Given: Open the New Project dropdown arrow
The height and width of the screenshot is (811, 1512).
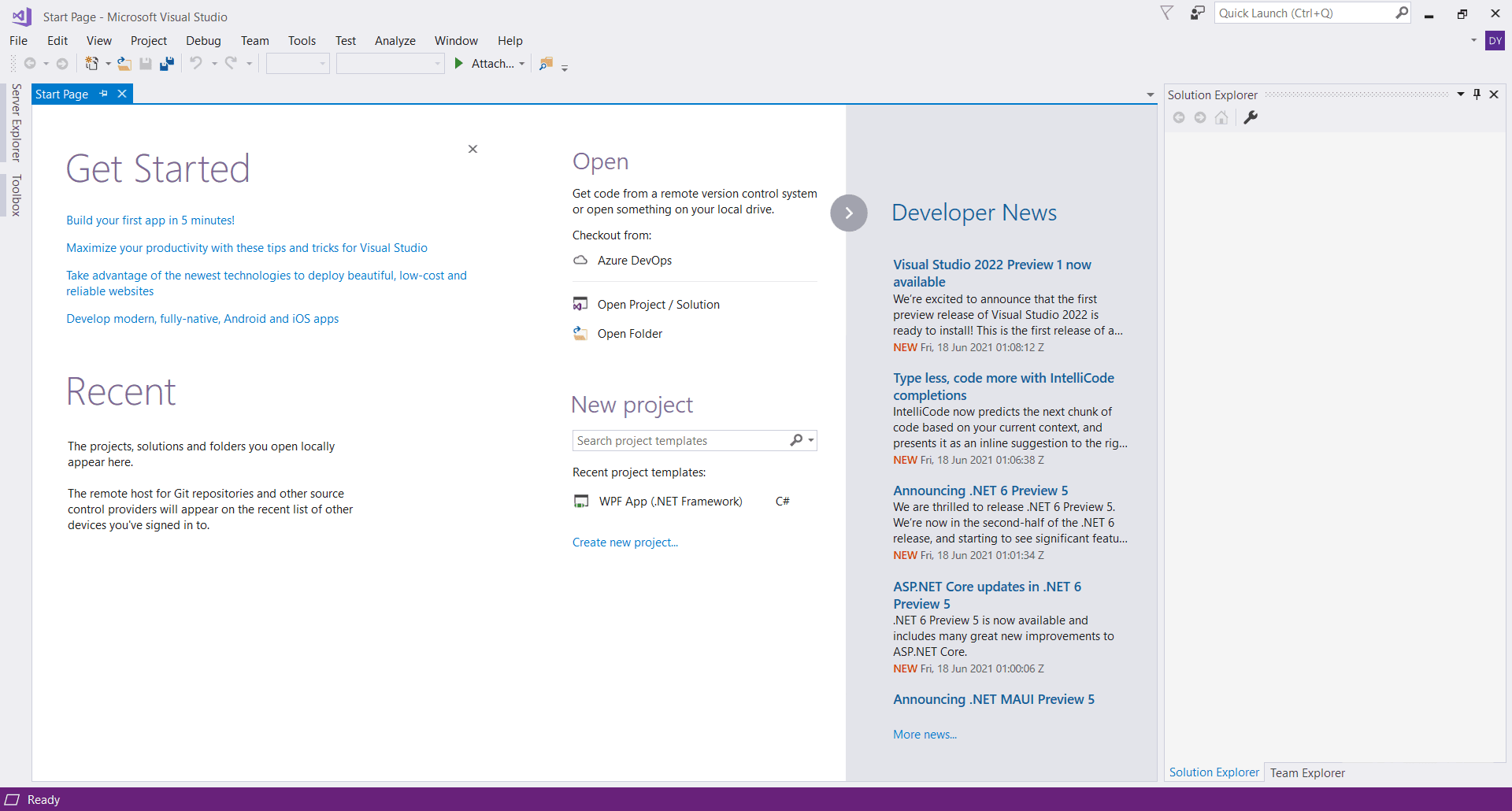Looking at the screenshot, I should coord(108,64).
